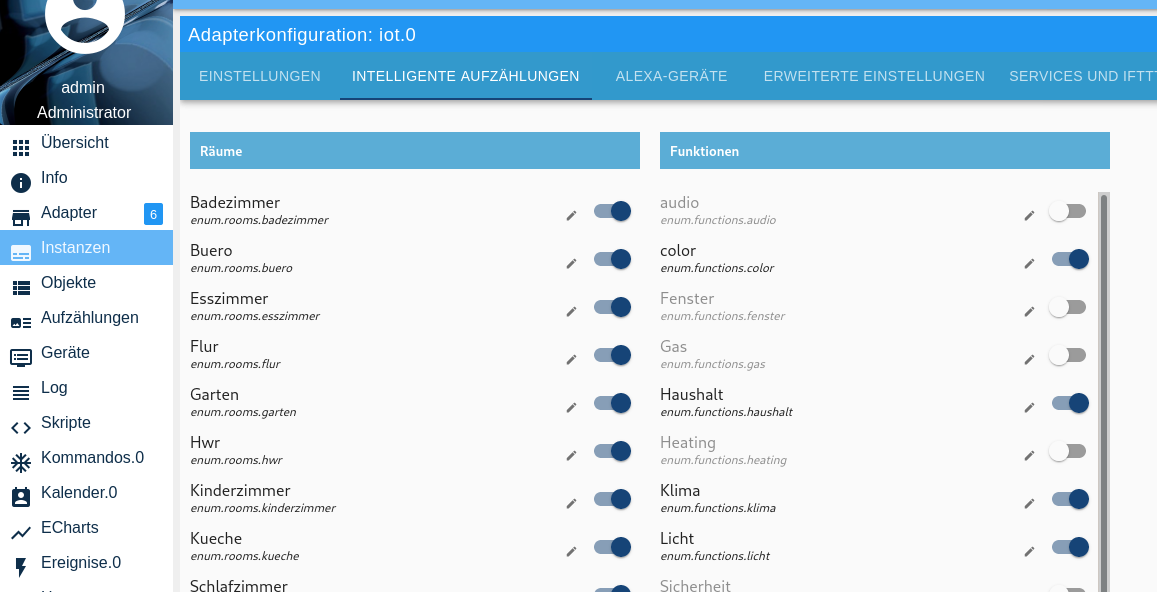The image size is (1157, 592).
Task: Click the enum.rooms.badezimmer ID text
Action: (x=259, y=220)
